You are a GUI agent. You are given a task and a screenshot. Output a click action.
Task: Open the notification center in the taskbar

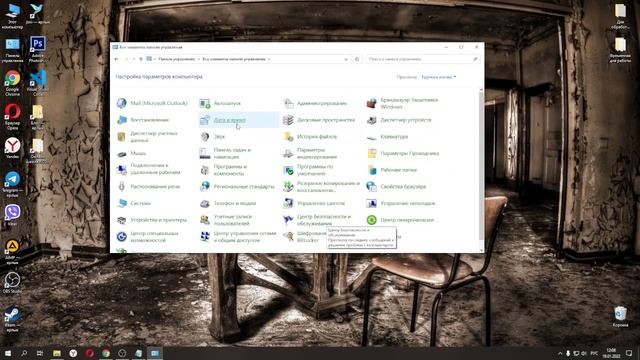pyautogui.click(x=629, y=353)
